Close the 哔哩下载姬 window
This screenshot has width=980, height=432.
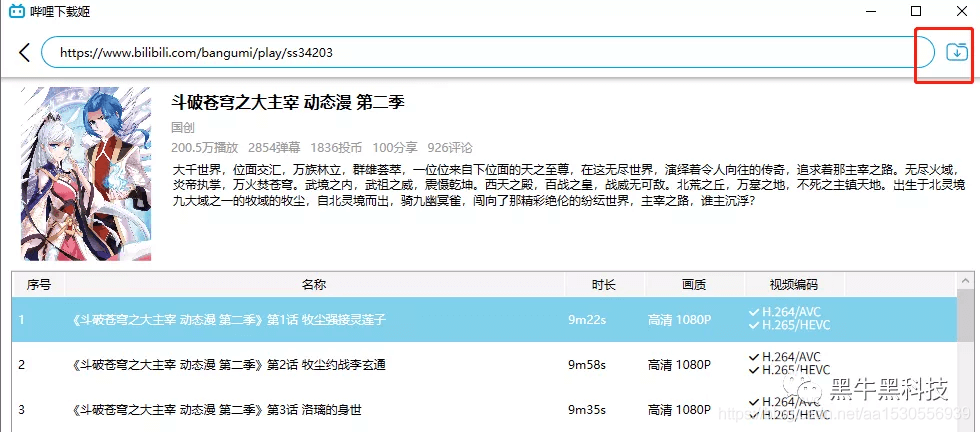click(962, 11)
